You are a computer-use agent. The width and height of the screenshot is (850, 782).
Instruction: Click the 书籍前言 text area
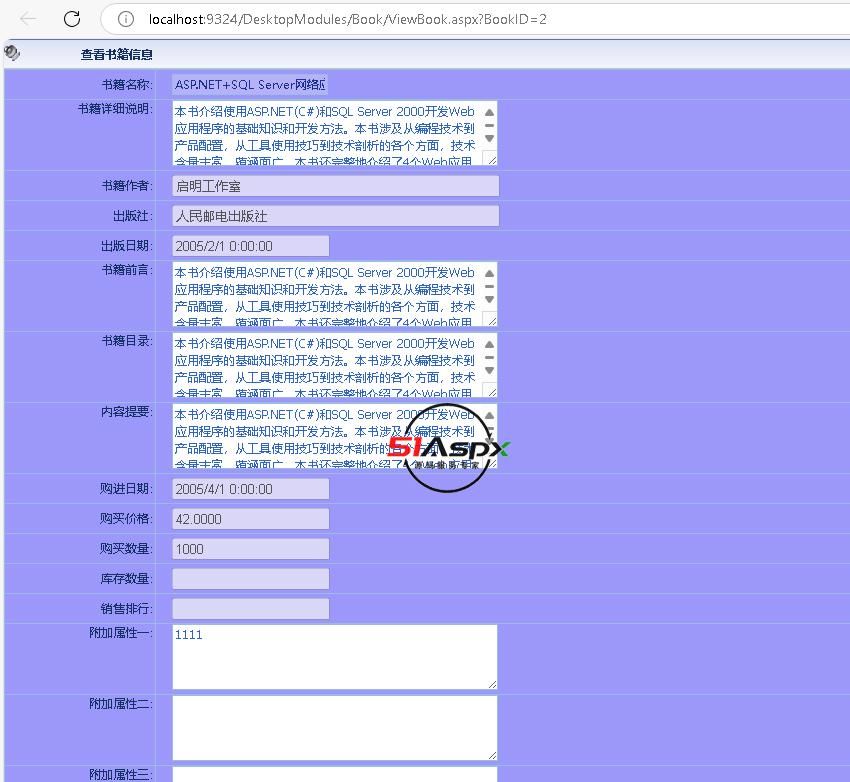[334, 294]
